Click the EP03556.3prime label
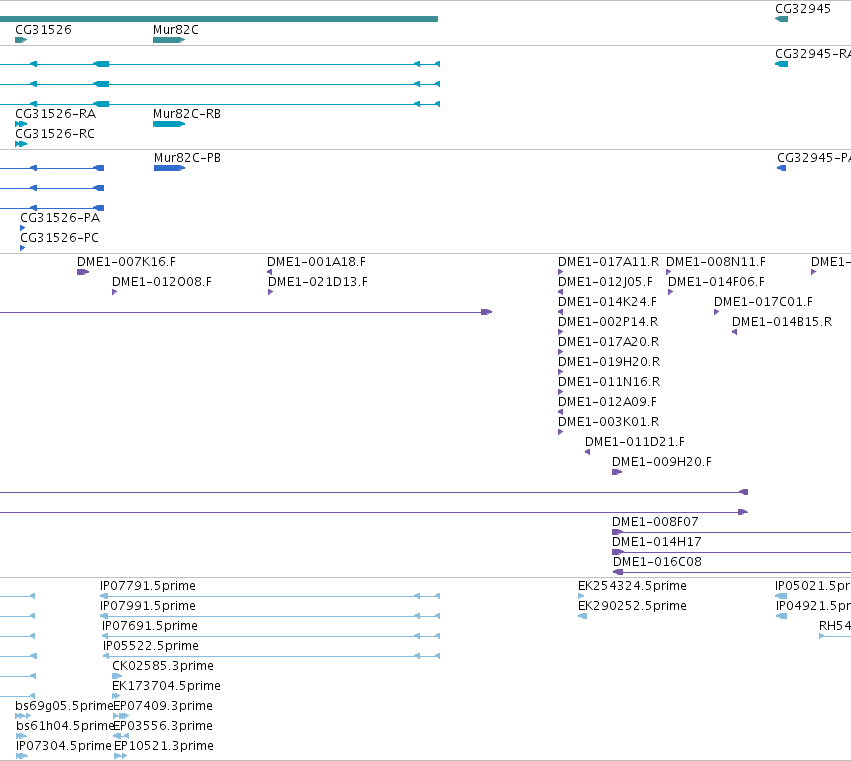Image resolution: width=851 pixels, height=761 pixels. tap(163, 726)
